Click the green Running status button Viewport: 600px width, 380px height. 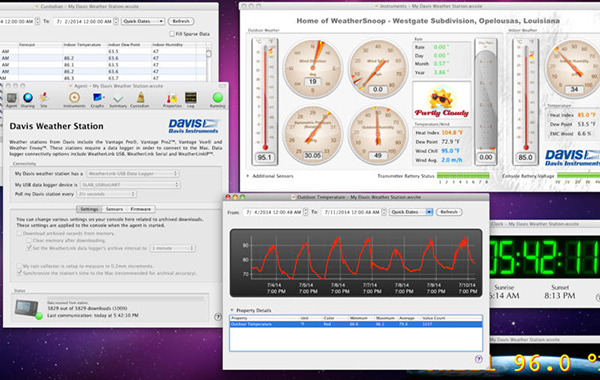tap(217, 98)
